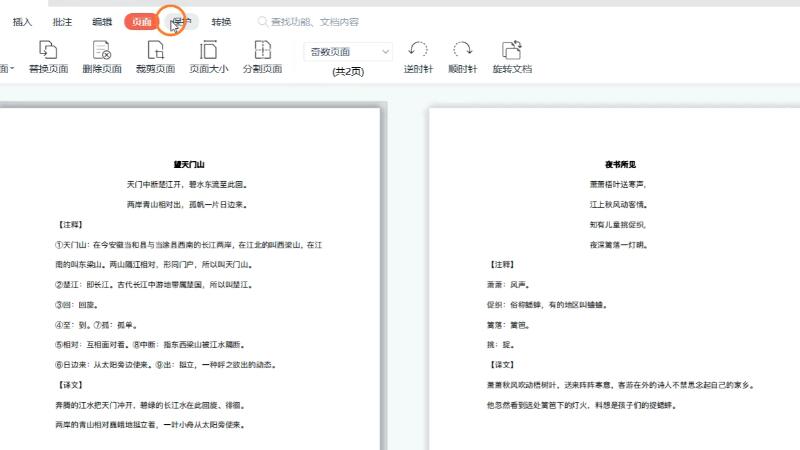
Task: Expand the 奇数页面 page range dropdown
Action: point(348,51)
